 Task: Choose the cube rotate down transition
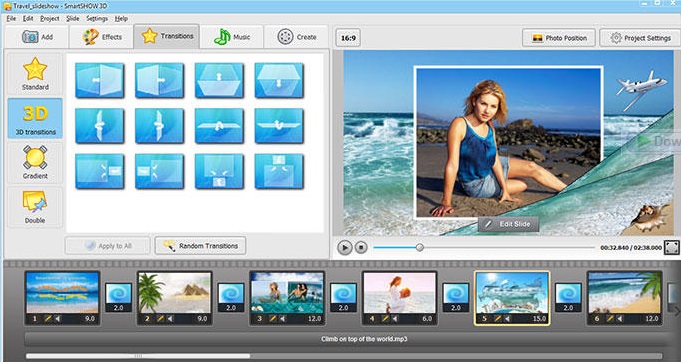coord(279,80)
